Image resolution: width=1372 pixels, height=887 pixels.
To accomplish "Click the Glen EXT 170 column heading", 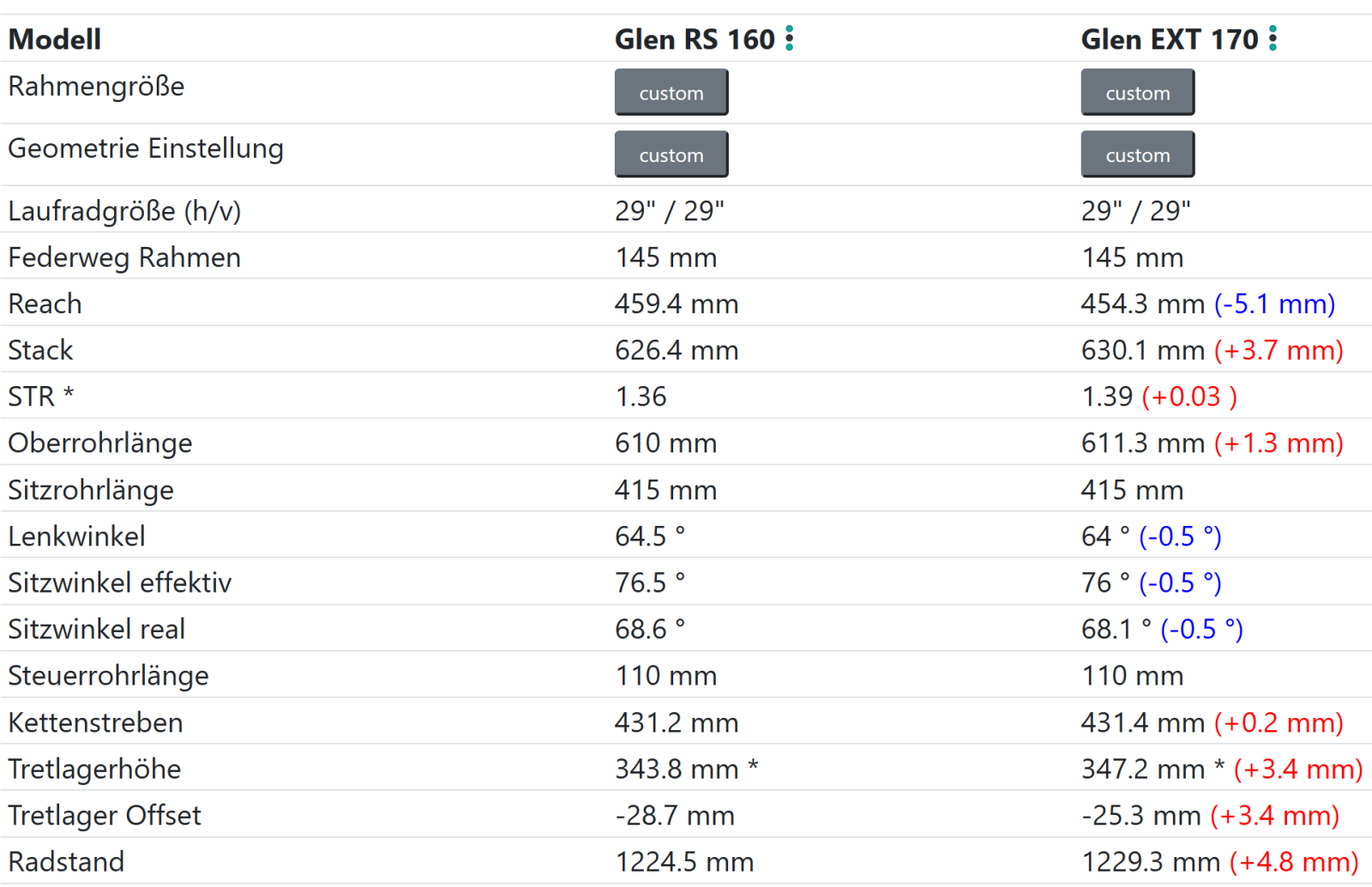I will point(1169,39).
